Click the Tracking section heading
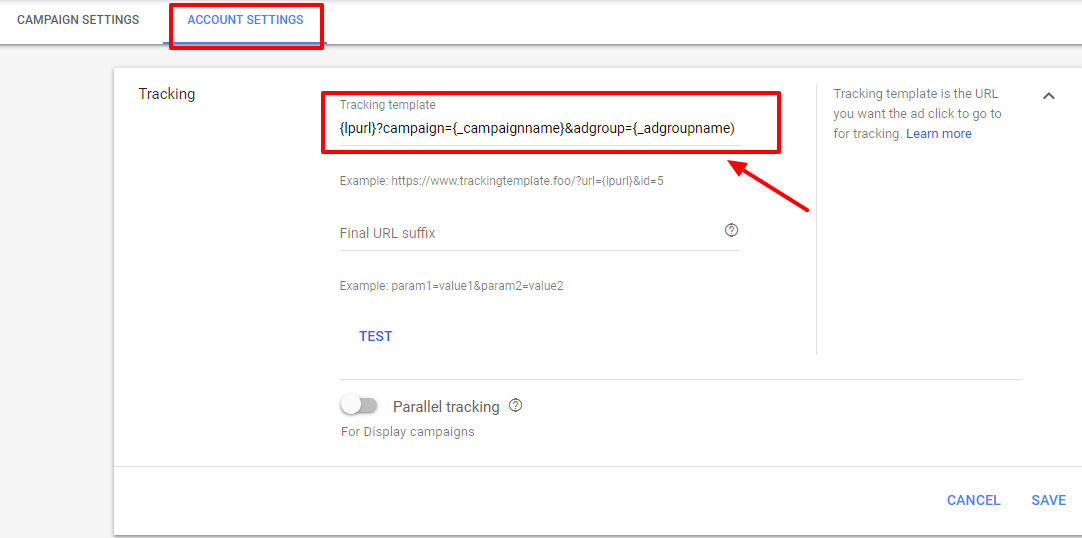The height and width of the screenshot is (538, 1082). point(167,94)
